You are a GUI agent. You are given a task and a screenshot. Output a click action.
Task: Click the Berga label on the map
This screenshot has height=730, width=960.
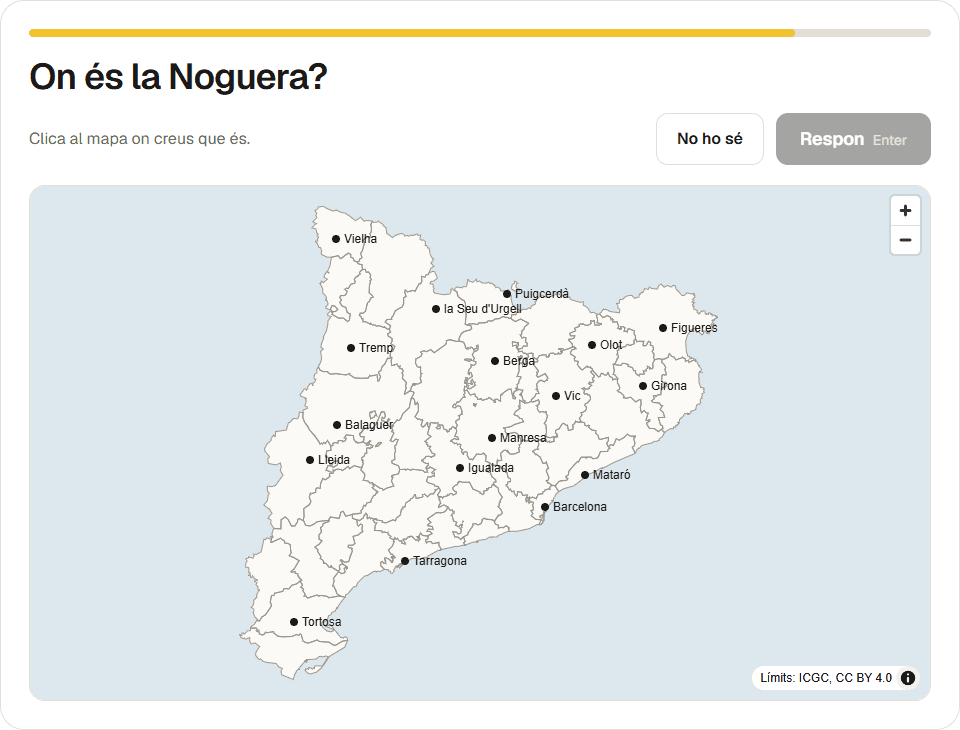pos(519,361)
